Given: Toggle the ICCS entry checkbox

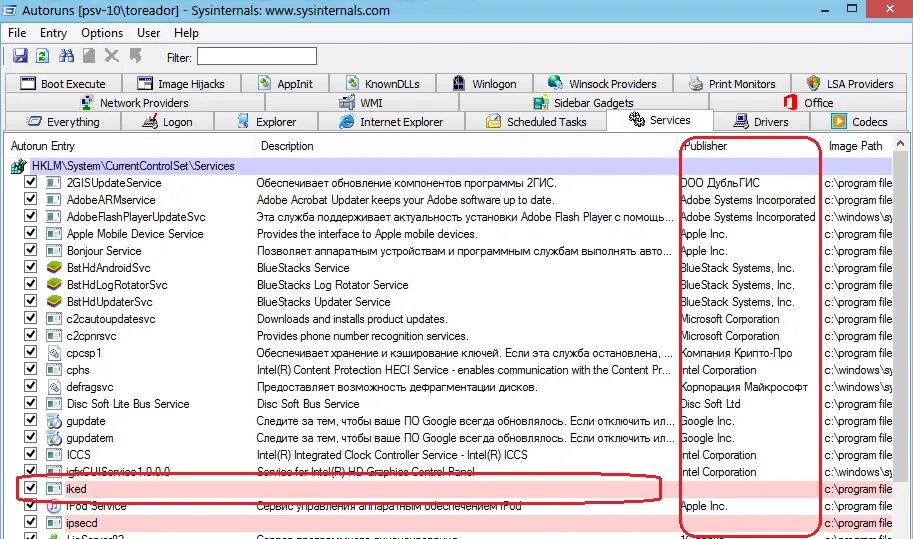Looking at the screenshot, I should point(30,454).
